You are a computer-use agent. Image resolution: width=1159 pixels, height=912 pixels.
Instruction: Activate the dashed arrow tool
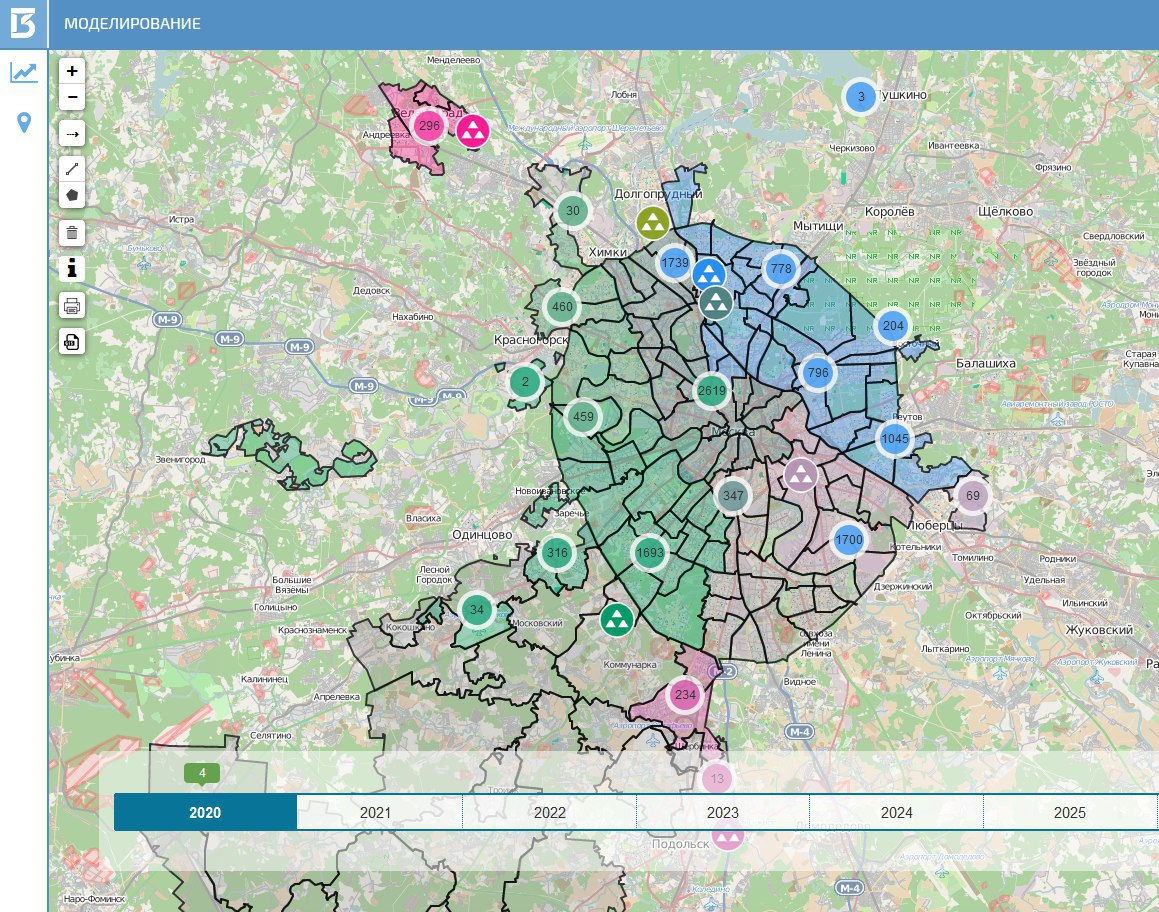[x=72, y=134]
